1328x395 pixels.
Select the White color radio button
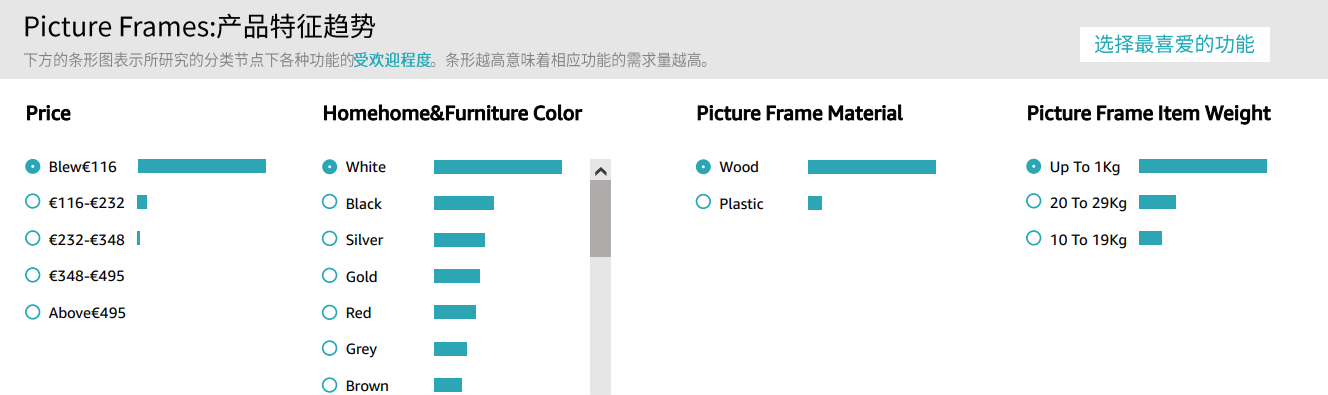(x=330, y=166)
